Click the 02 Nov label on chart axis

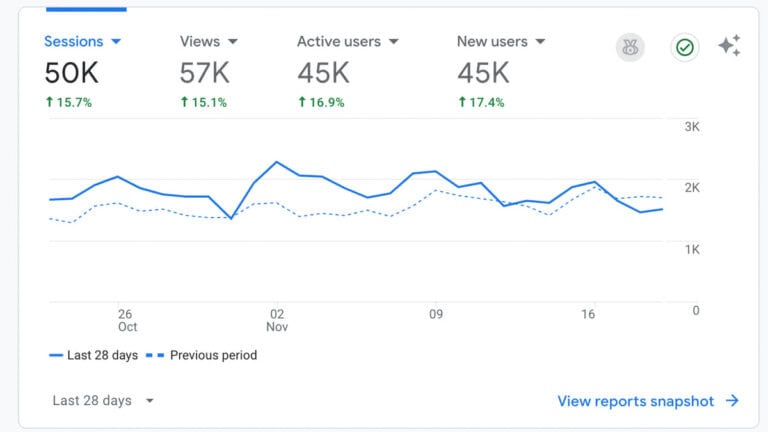(277, 320)
